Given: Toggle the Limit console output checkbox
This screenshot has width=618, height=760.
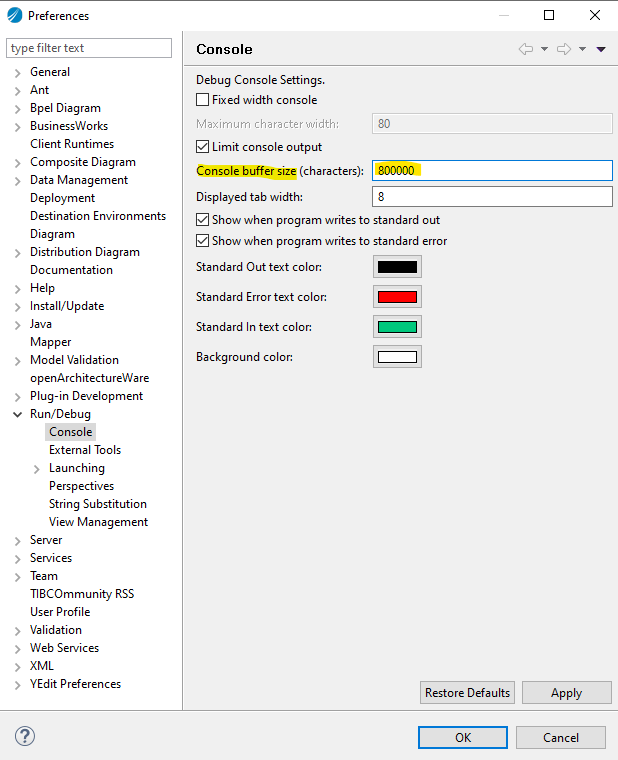Looking at the screenshot, I should (x=203, y=147).
